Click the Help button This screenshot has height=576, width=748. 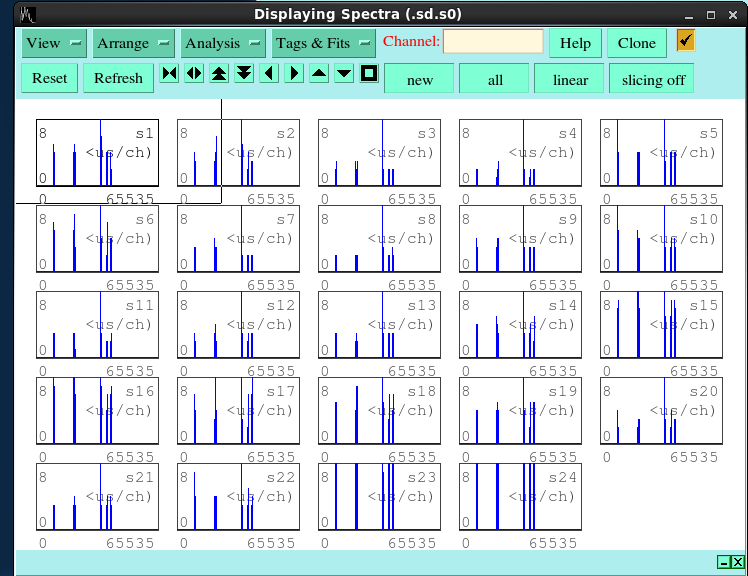coord(575,43)
